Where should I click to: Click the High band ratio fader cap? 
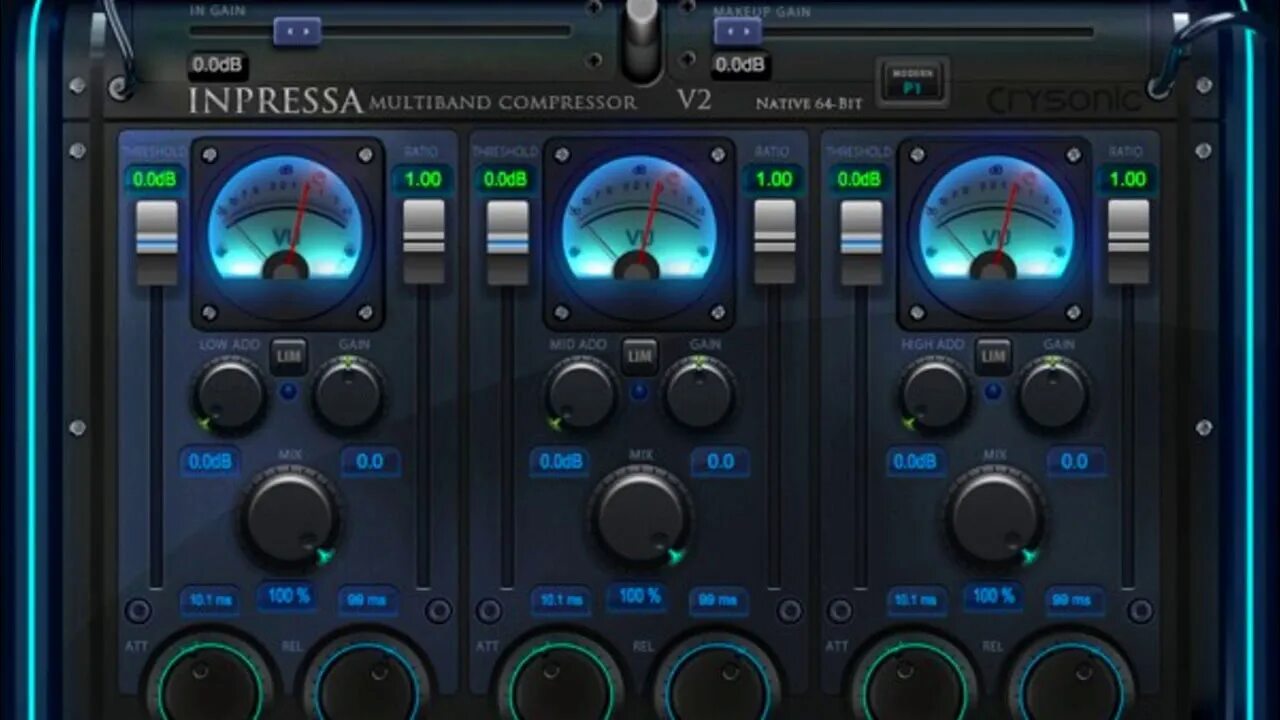point(1128,242)
